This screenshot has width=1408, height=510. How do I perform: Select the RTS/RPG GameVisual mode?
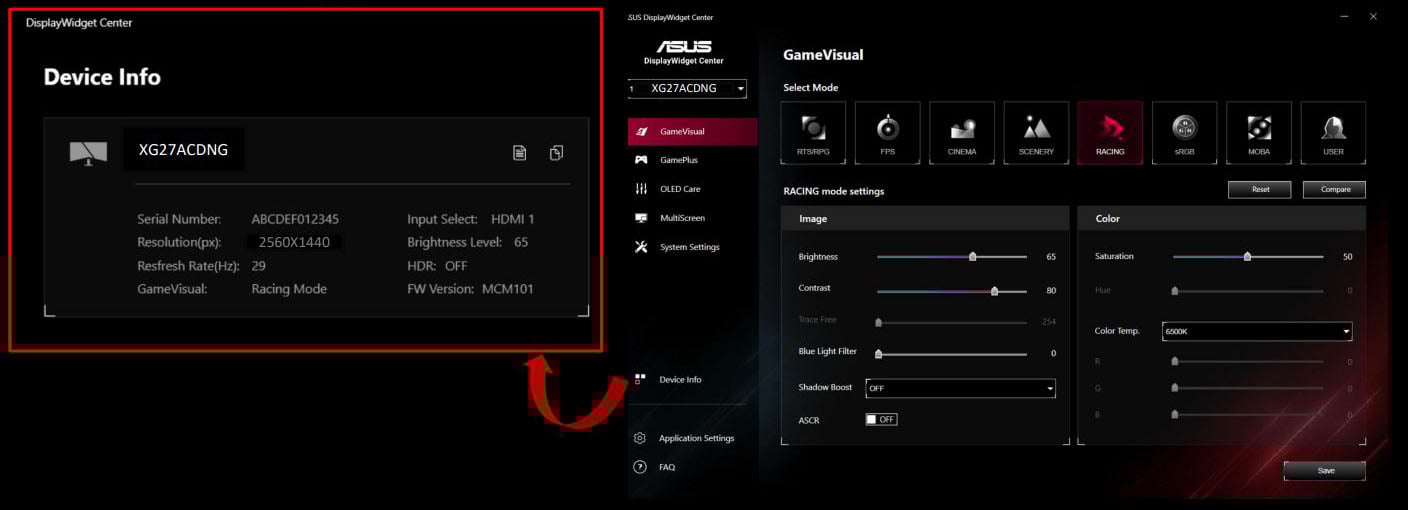coord(813,133)
